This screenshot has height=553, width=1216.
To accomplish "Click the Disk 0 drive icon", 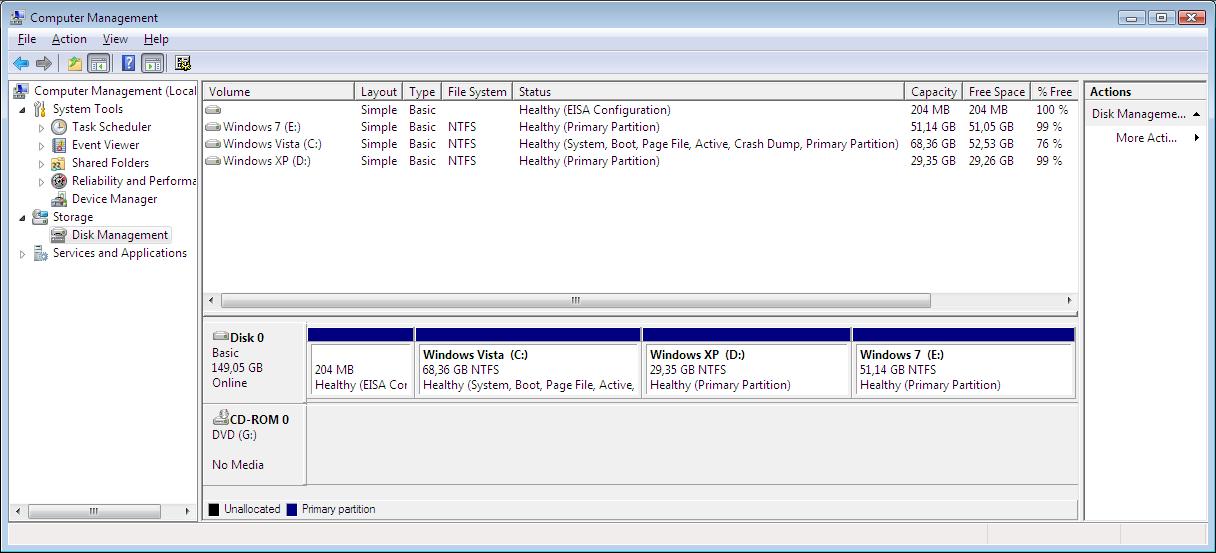I will [x=221, y=337].
